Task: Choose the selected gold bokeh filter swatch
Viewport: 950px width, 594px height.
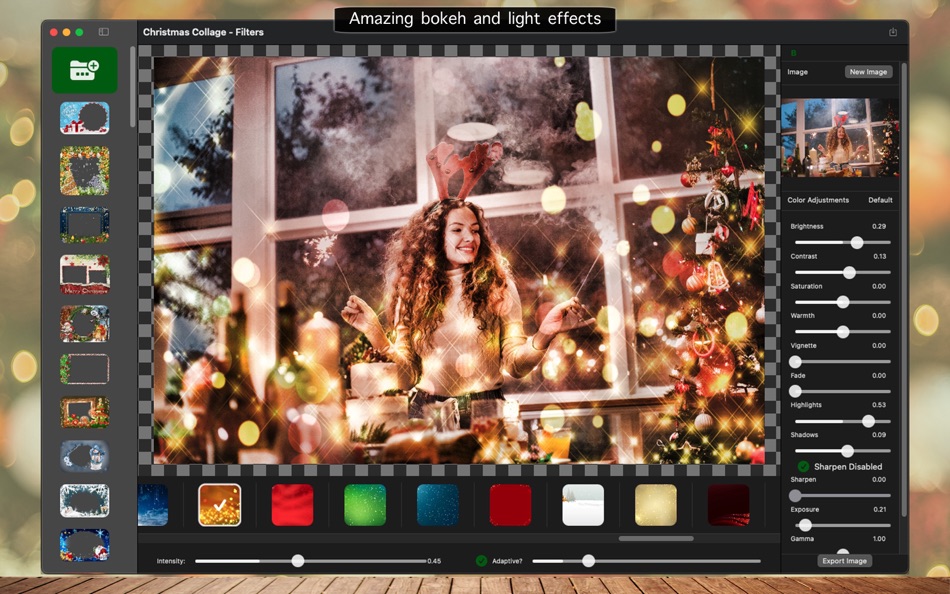Action: coord(219,504)
